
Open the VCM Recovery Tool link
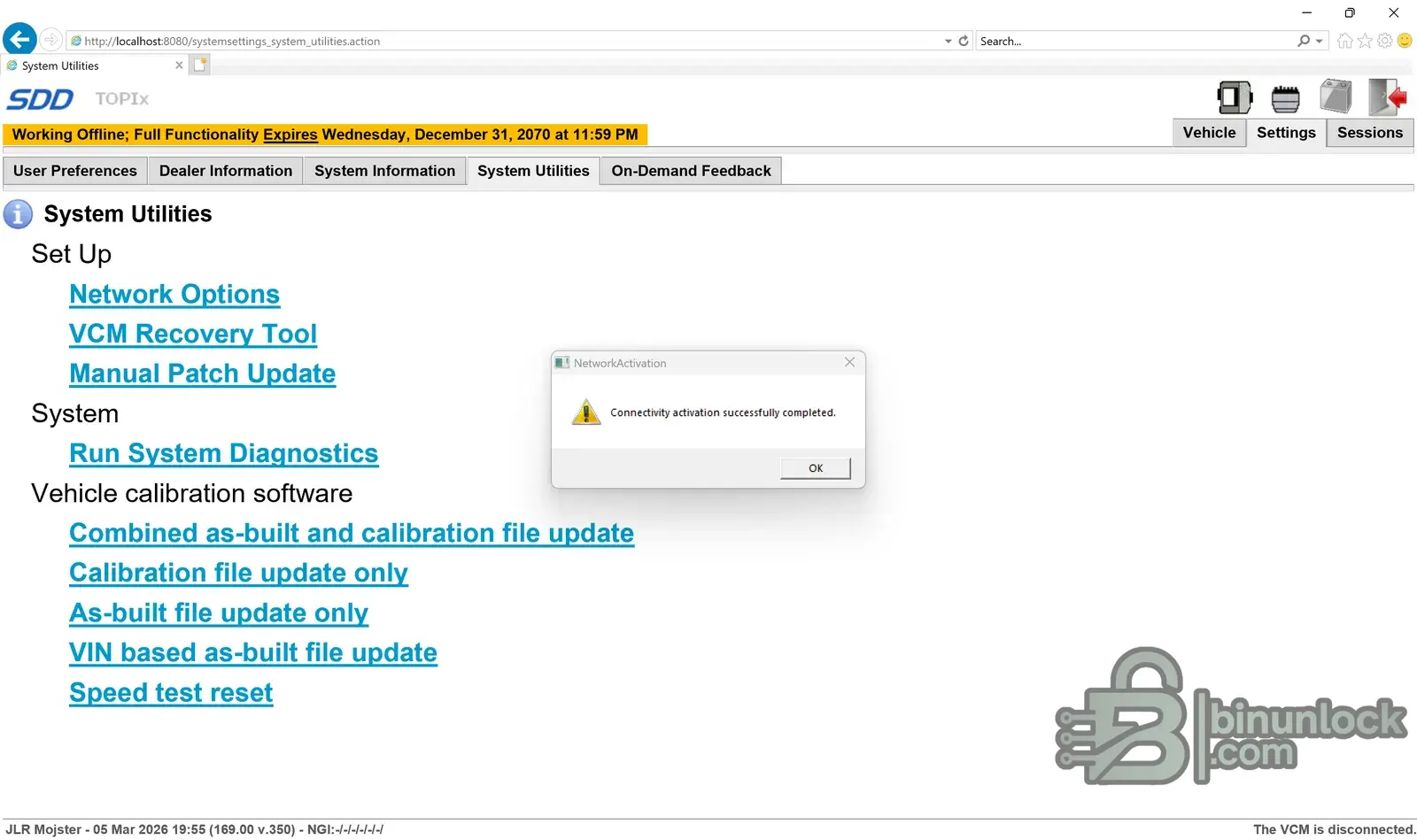point(193,334)
